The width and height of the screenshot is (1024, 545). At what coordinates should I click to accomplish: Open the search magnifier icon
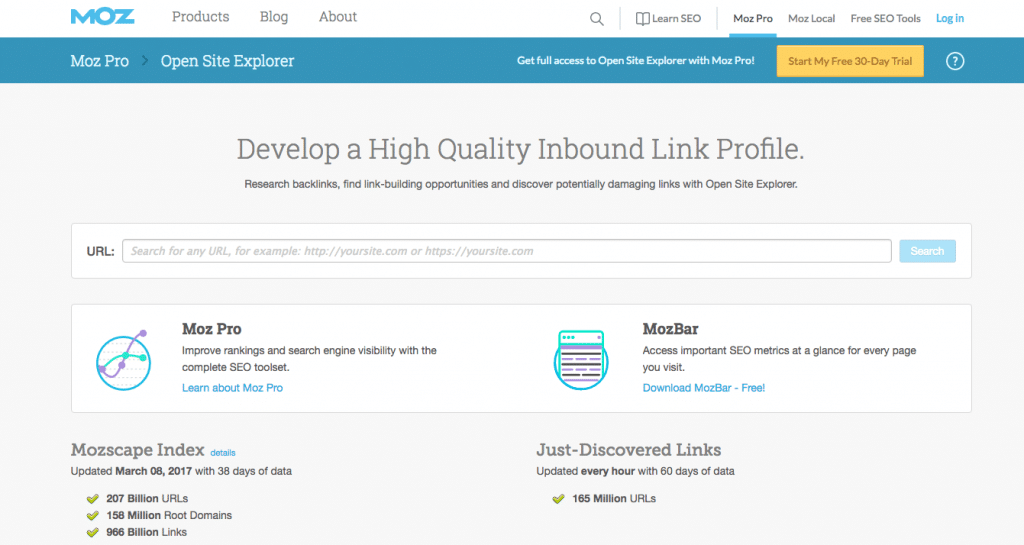(596, 19)
